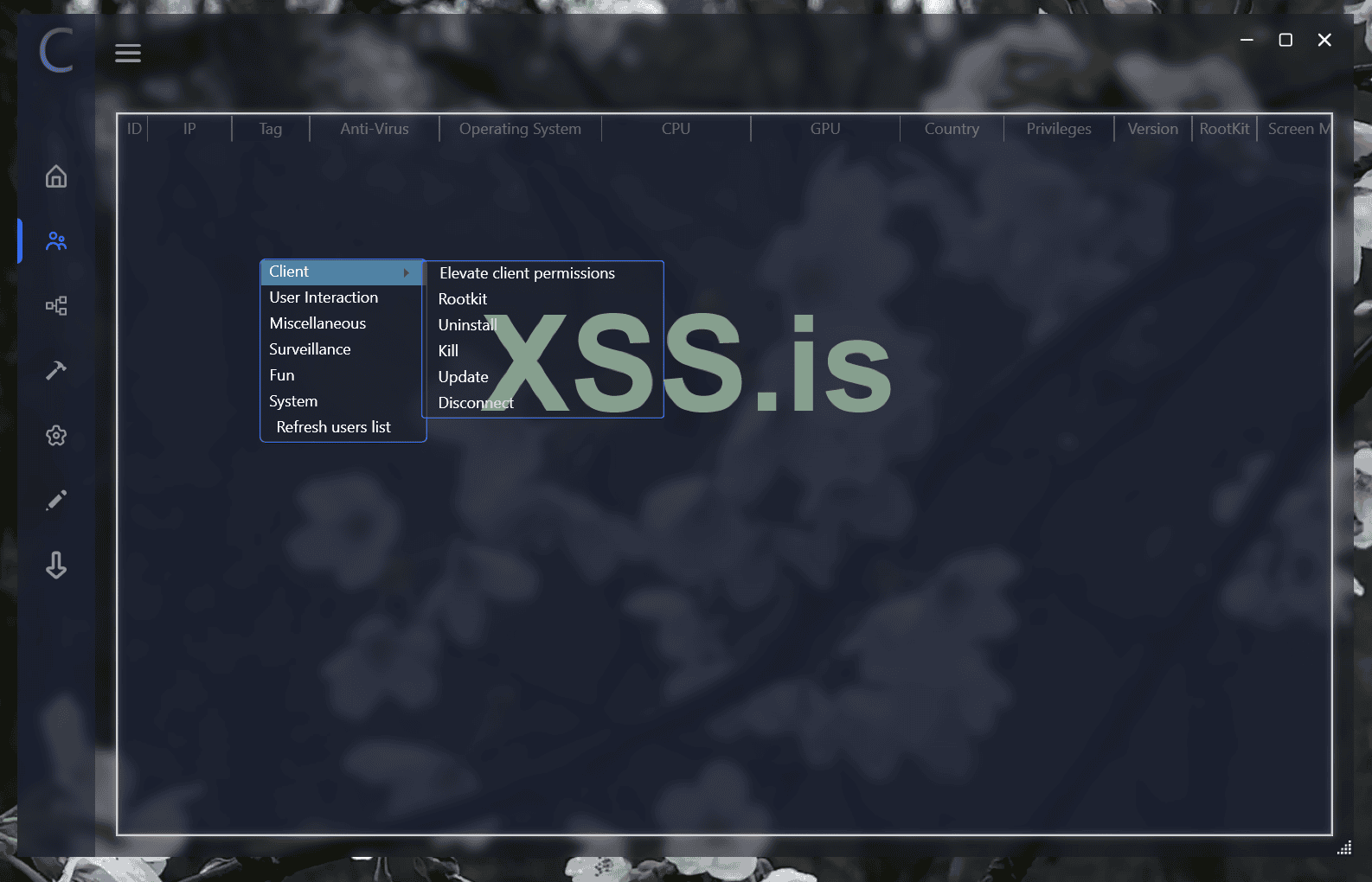
Task: Click the hammer sidebar icon
Action: click(x=56, y=370)
